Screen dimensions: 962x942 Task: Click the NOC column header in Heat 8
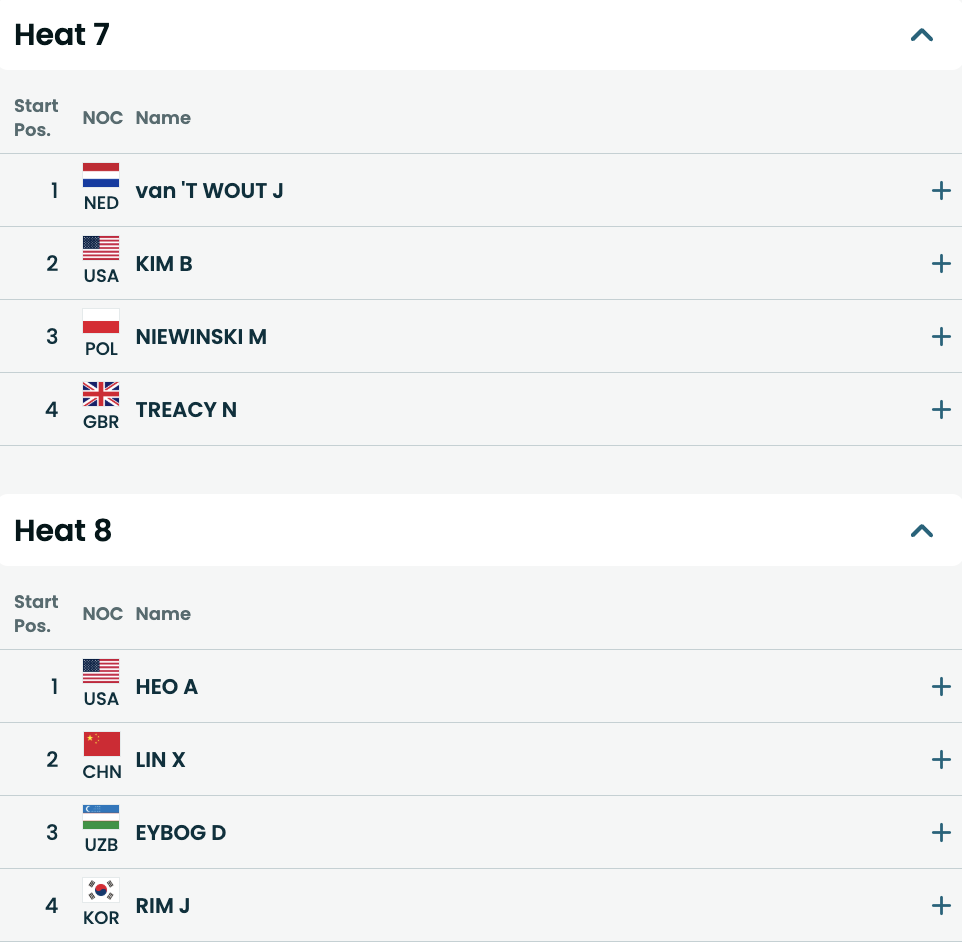102,614
